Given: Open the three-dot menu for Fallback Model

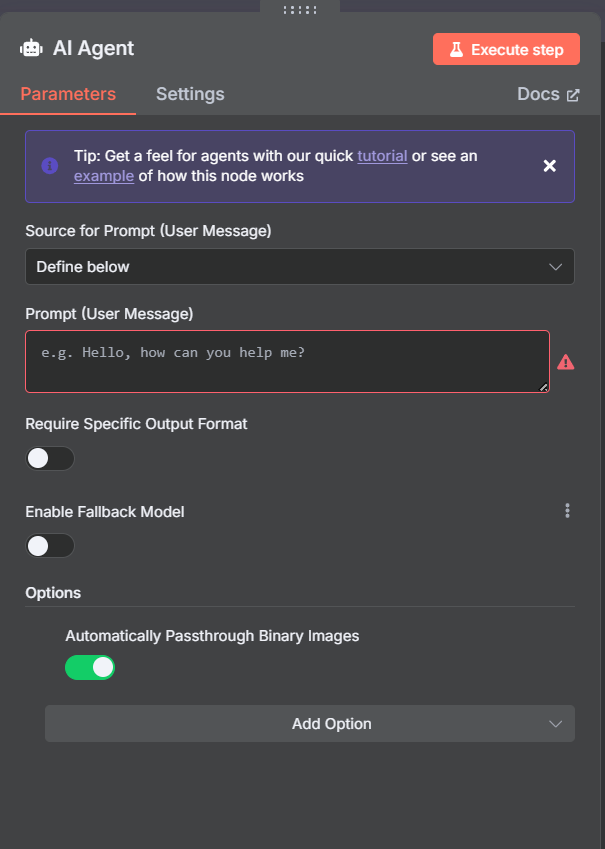Looking at the screenshot, I should click(x=567, y=511).
